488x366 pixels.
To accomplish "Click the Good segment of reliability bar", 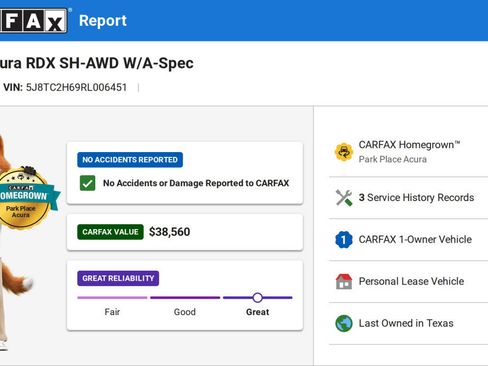I will (185, 298).
